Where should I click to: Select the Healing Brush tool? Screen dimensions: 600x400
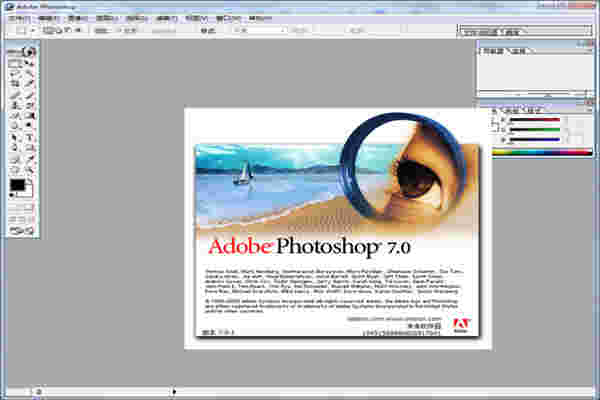(x=15, y=94)
